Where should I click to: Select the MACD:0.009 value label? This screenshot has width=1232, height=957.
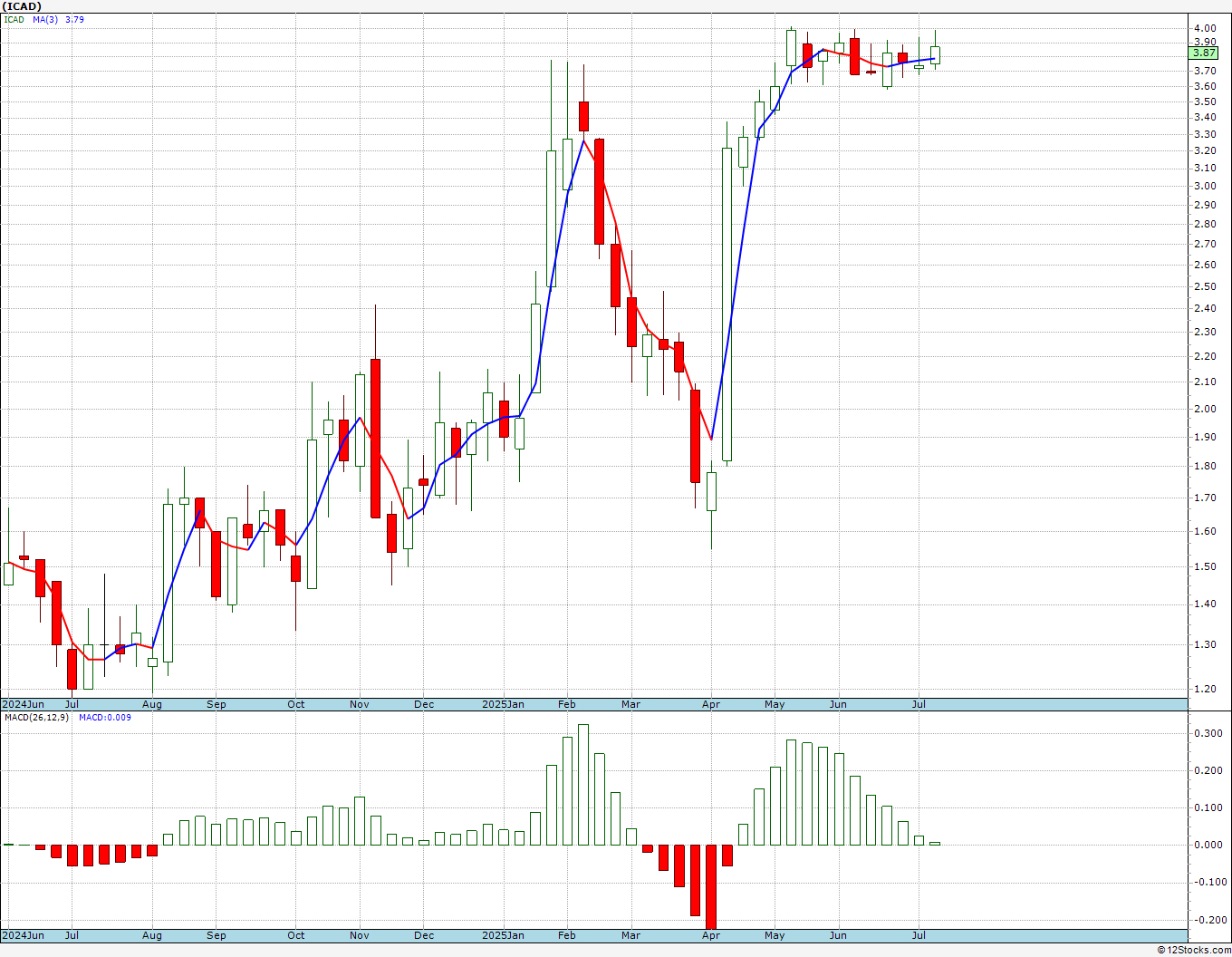click(105, 717)
